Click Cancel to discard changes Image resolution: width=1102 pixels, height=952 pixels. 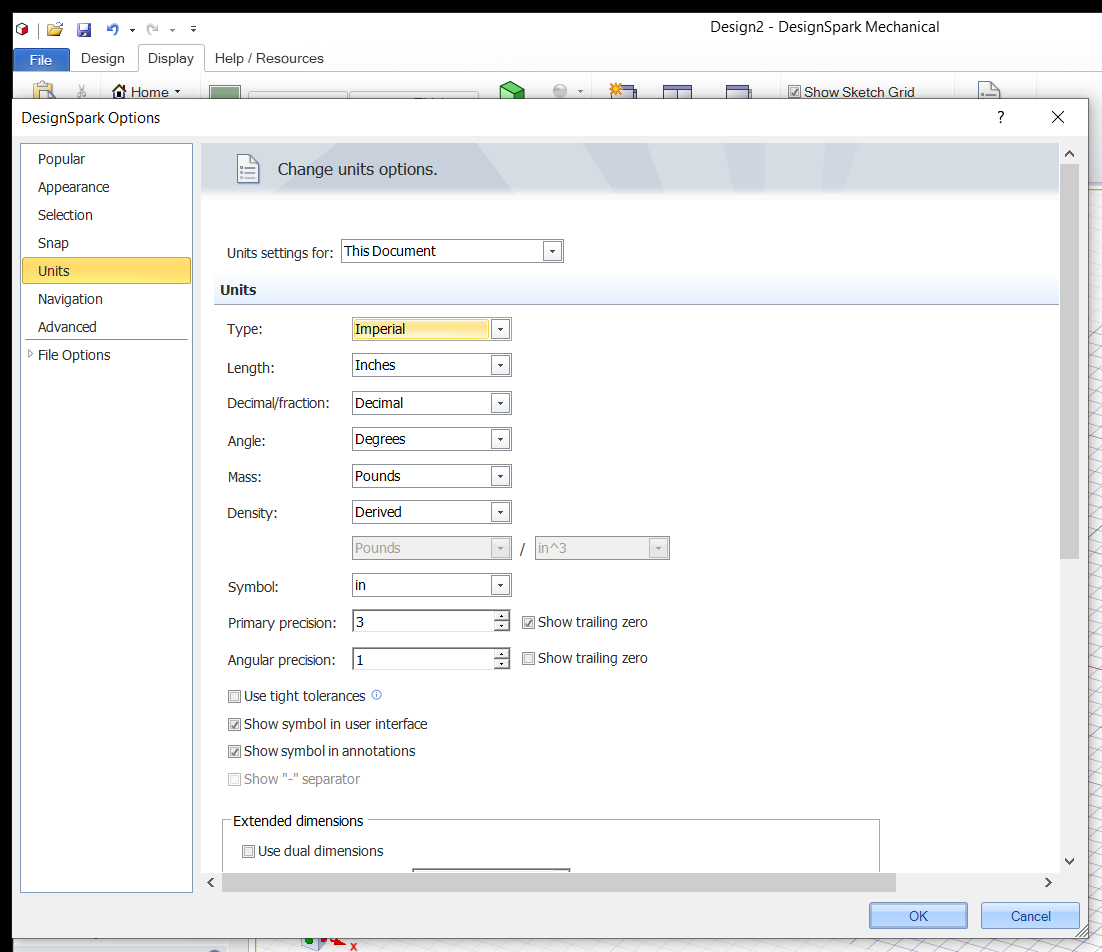[1030, 916]
